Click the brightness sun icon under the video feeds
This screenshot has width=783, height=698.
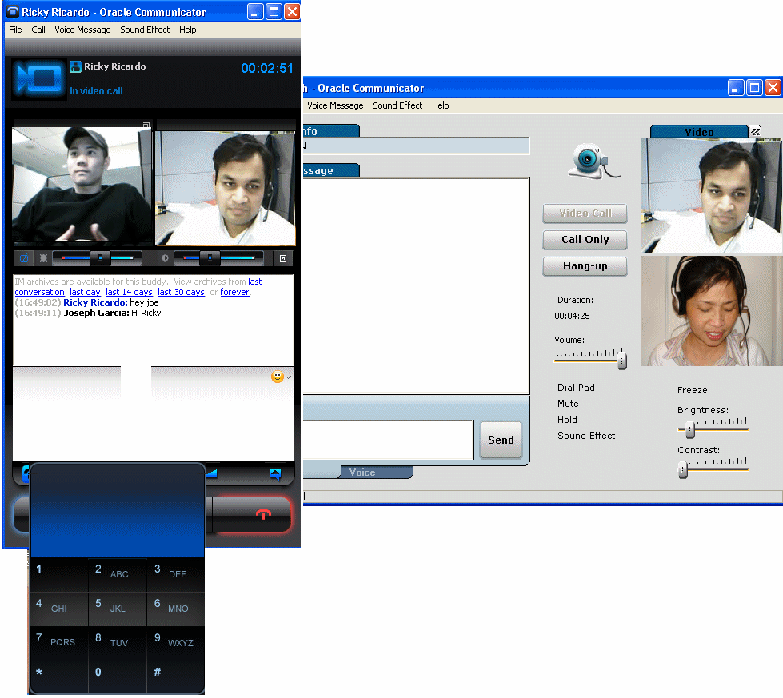[43, 258]
